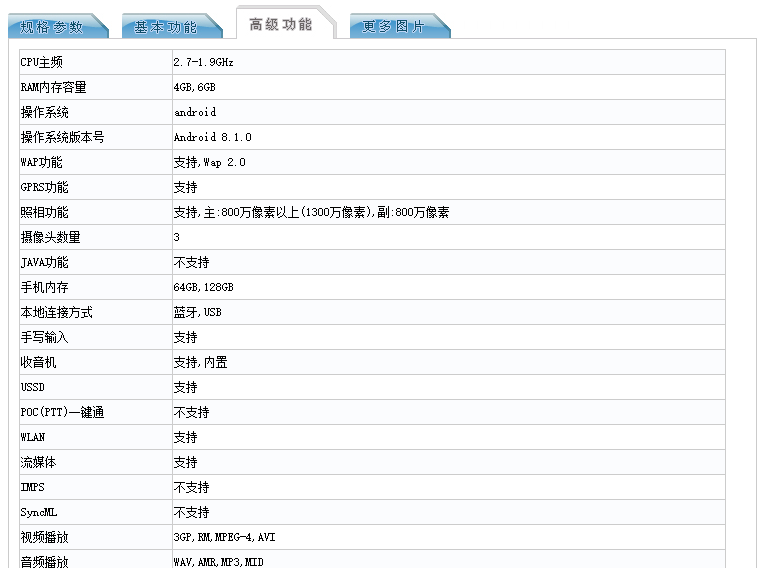Screen dimensions: 764x568
Task: Click the 收音机 label
Action: [x=38, y=362]
